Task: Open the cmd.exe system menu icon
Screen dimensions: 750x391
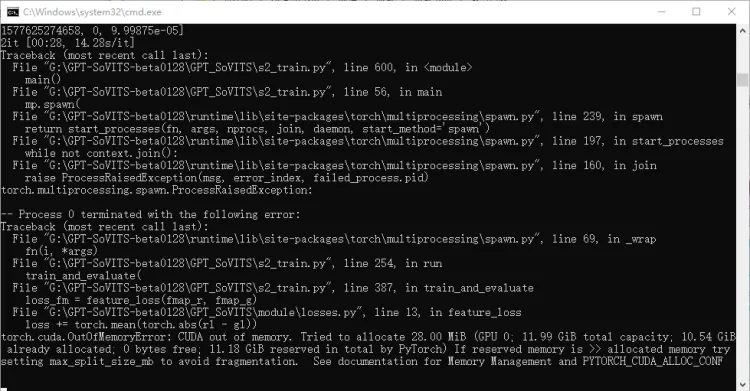Action: (x=12, y=12)
